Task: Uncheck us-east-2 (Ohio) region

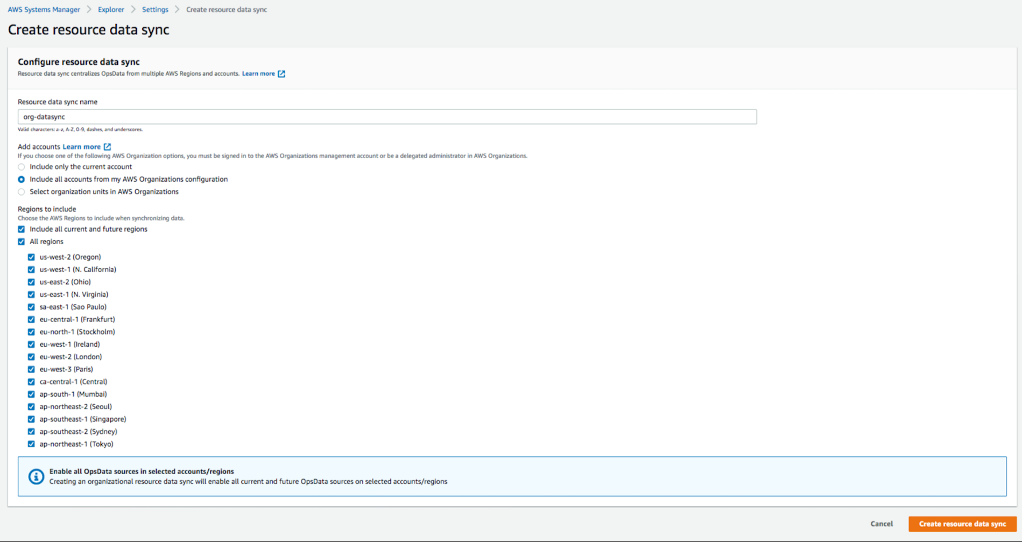Action: point(31,282)
